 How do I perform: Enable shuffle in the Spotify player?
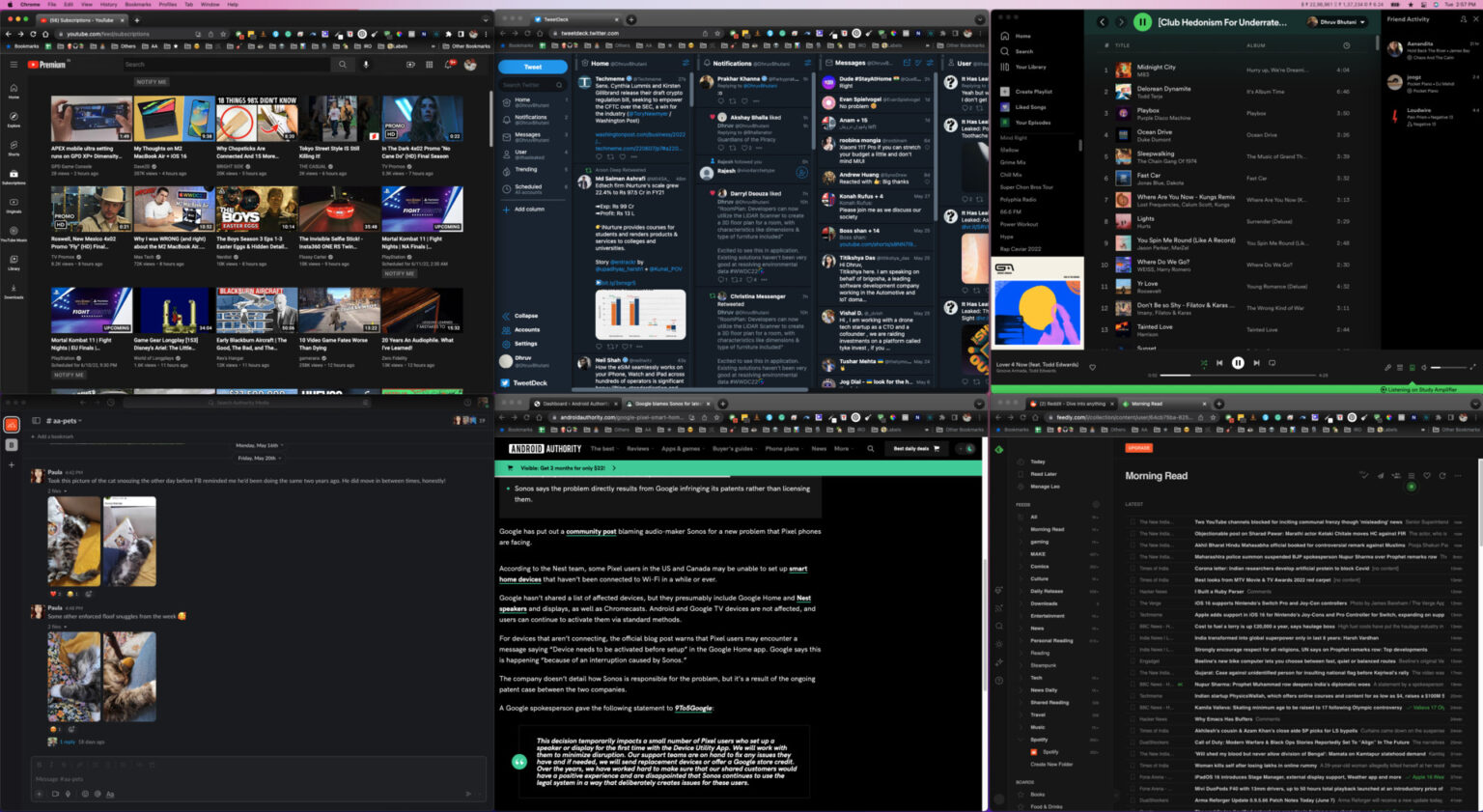coord(1205,363)
